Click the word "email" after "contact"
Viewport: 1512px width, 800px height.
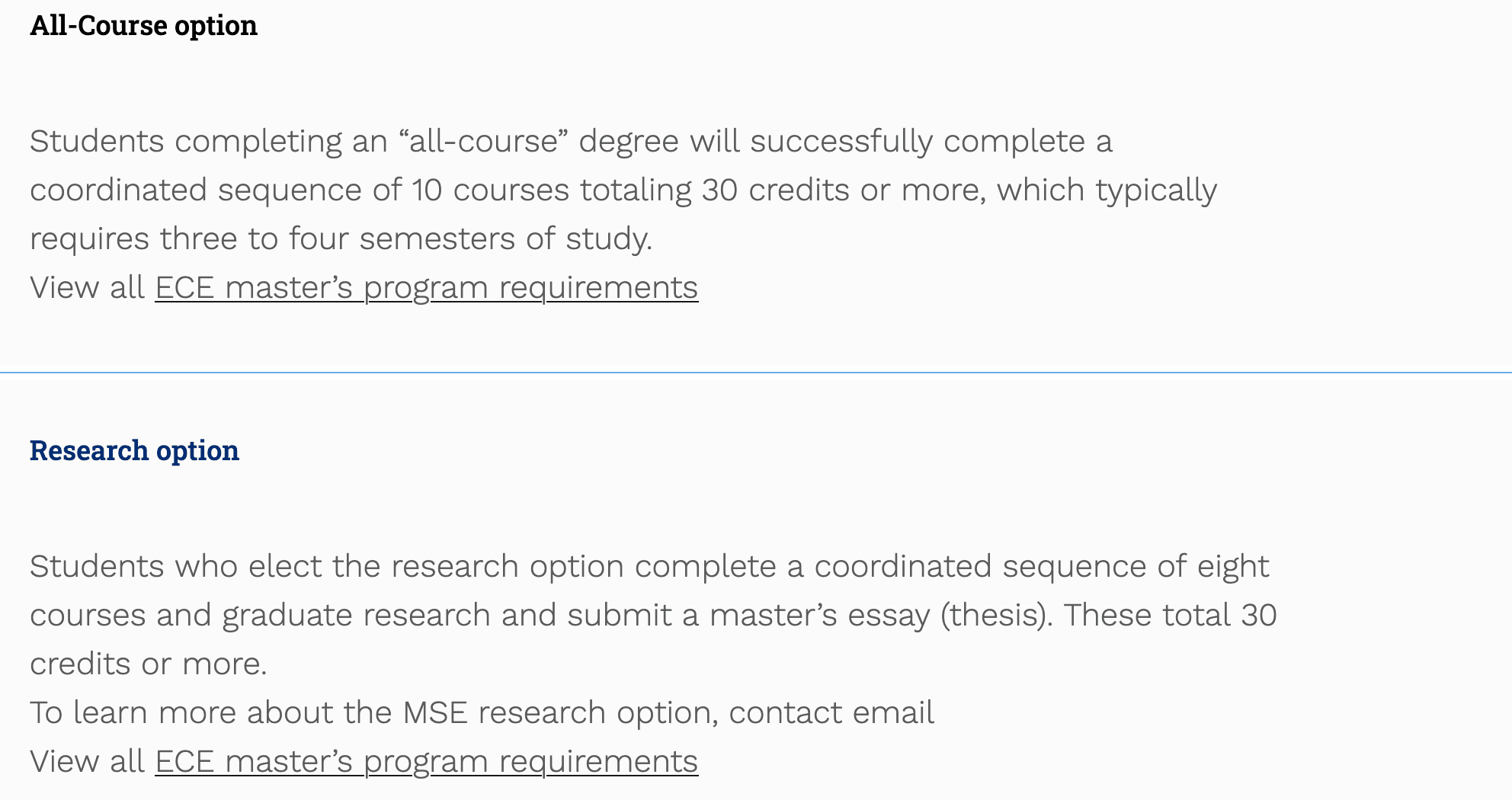pyautogui.click(x=893, y=713)
